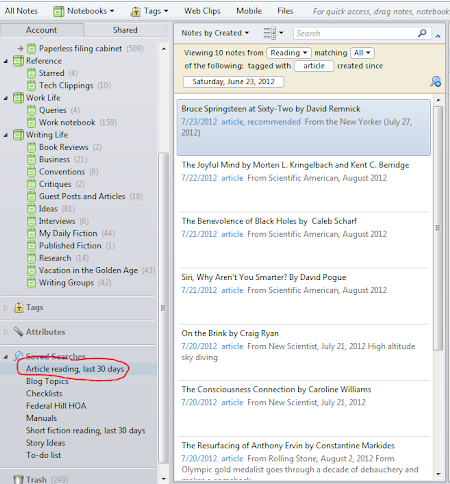The height and width of the screenshot is (484, 450).
Task: Click the Interviews notebook icon
Action: (31, 221)
